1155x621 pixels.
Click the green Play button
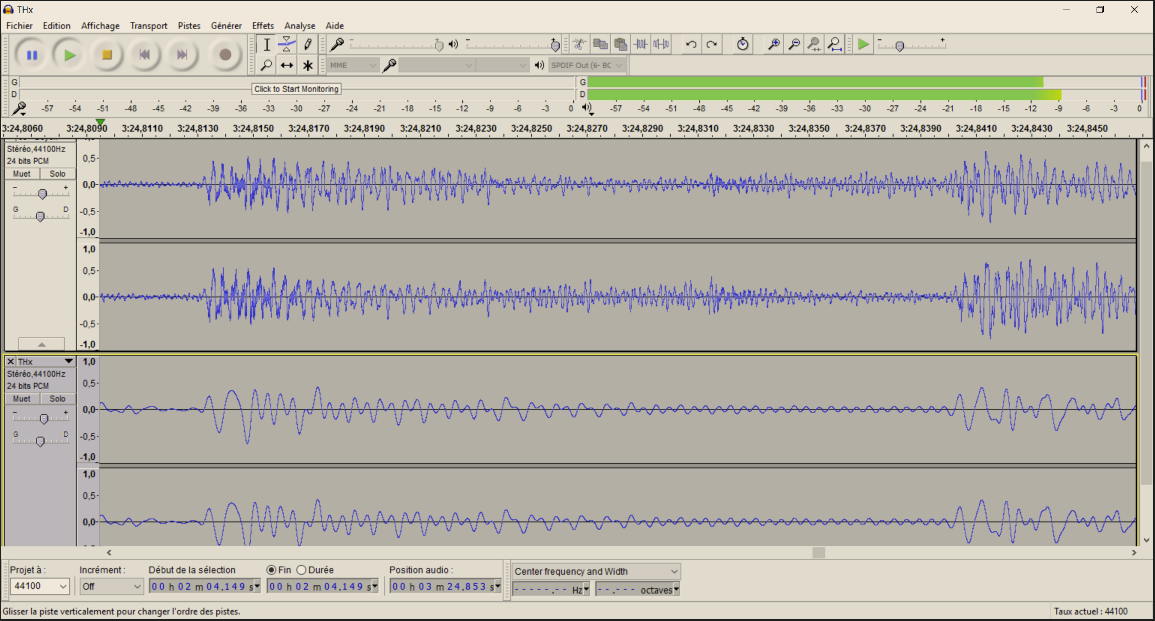click(x=69, y=55)
